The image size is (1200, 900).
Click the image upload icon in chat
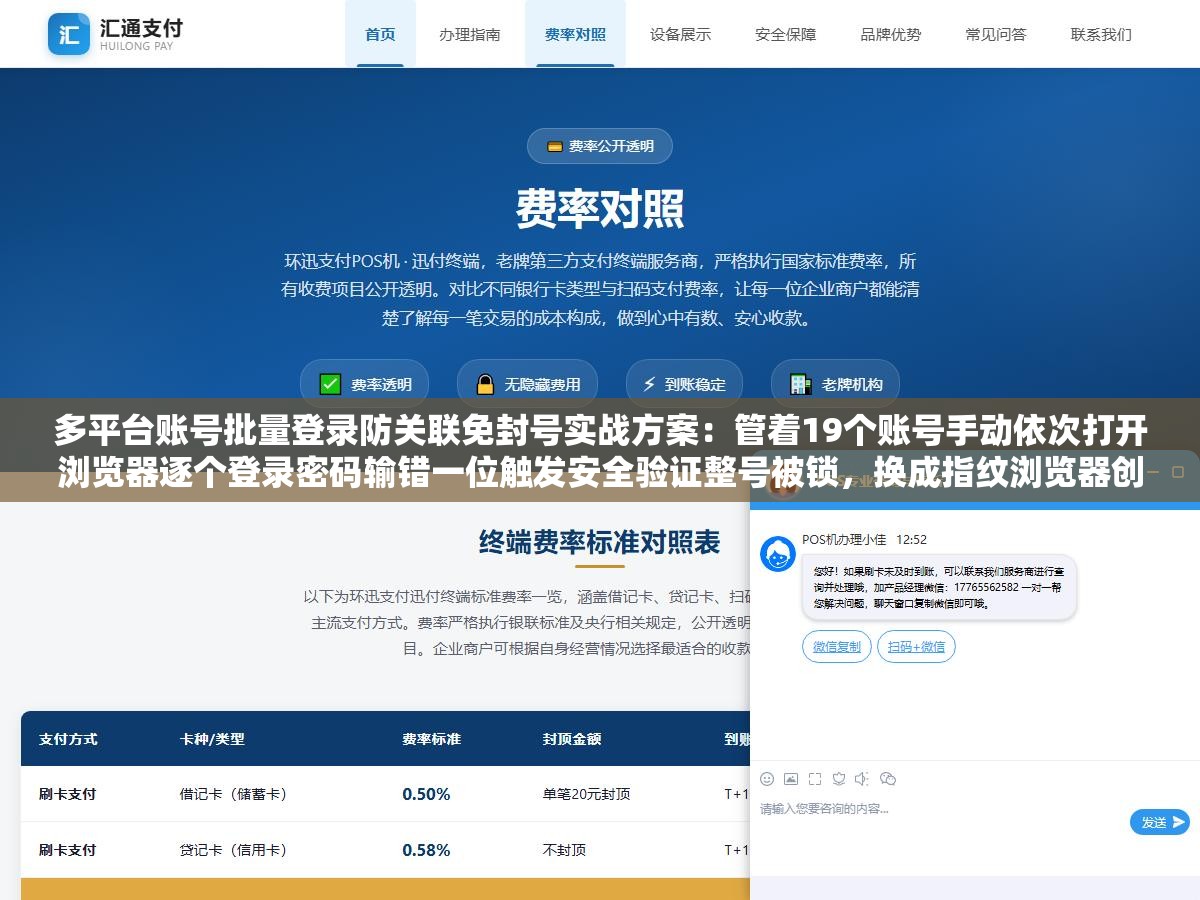point(791,779)
